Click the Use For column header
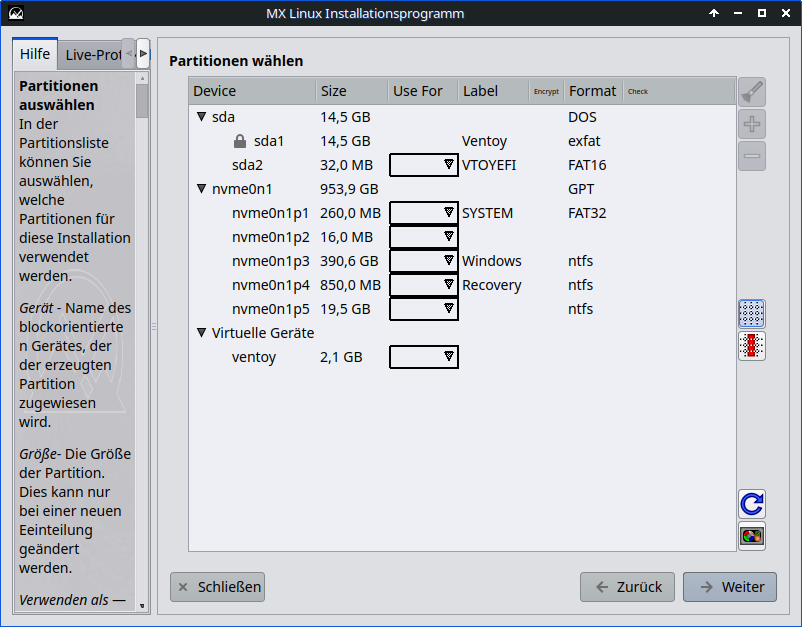Image resolution: width=802 pixels, height=627 pixels. click(422, 91)
